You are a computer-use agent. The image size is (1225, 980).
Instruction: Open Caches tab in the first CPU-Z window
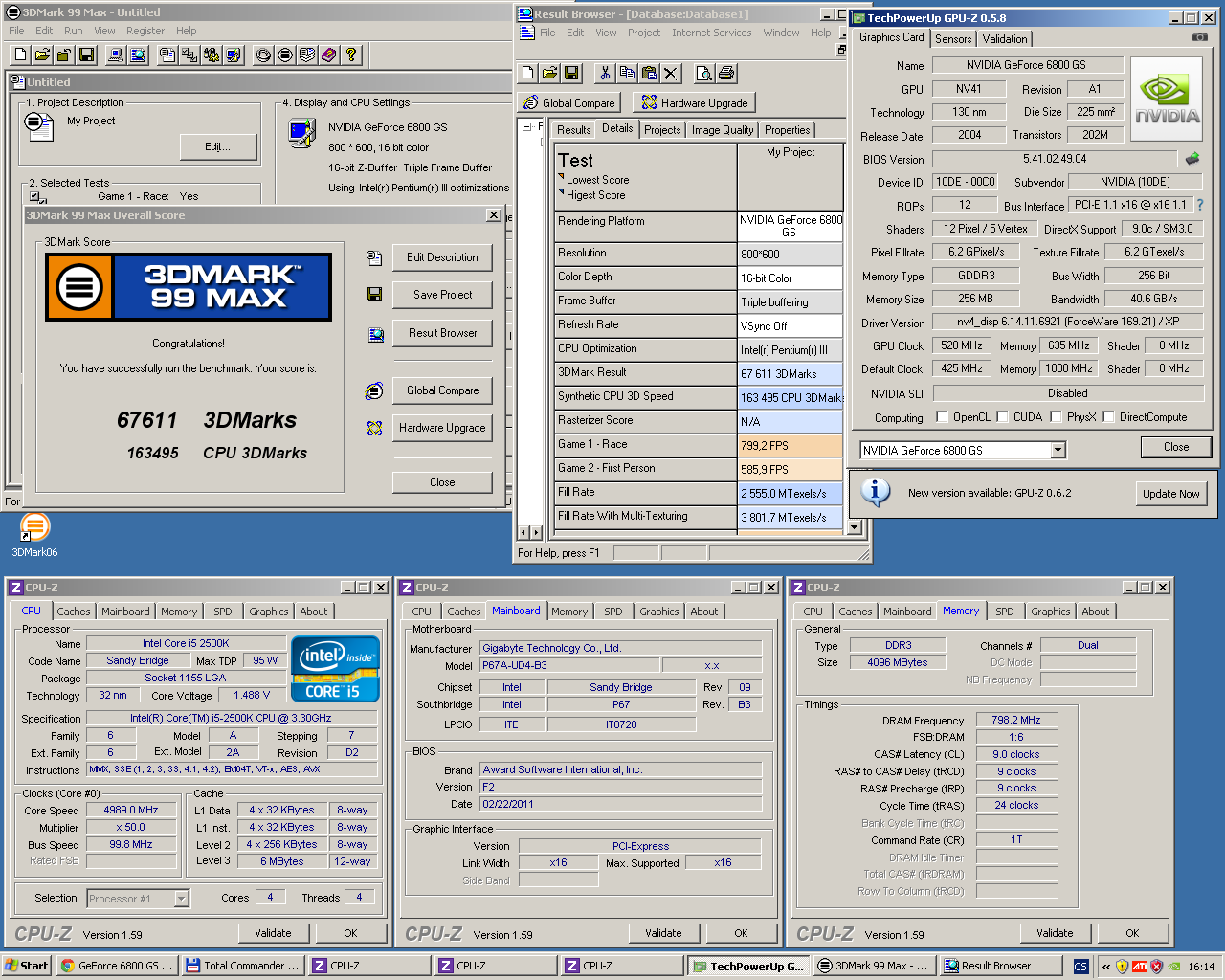pos(74,612)
